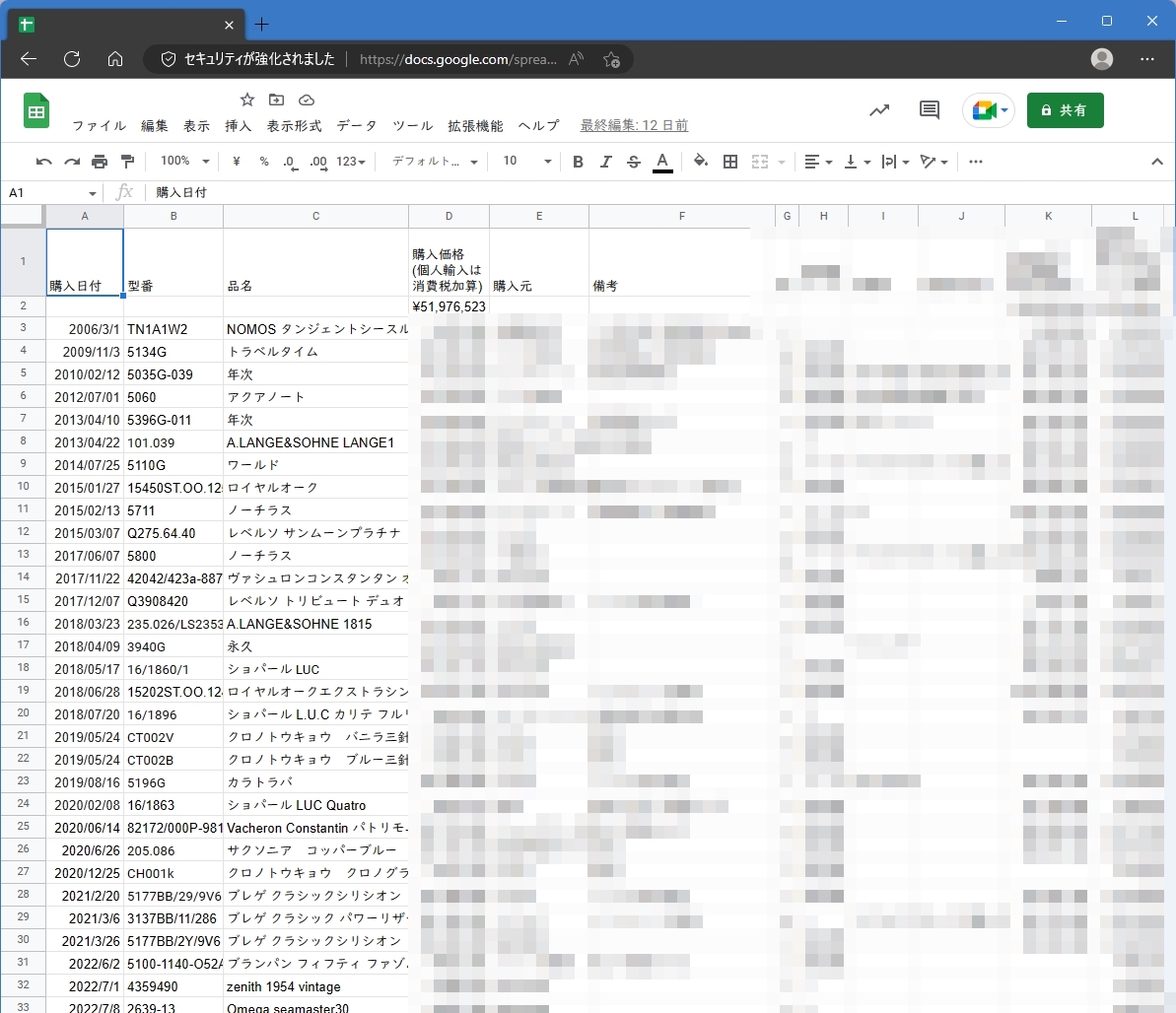Open the font family dropdown

[x=435, y=162]
